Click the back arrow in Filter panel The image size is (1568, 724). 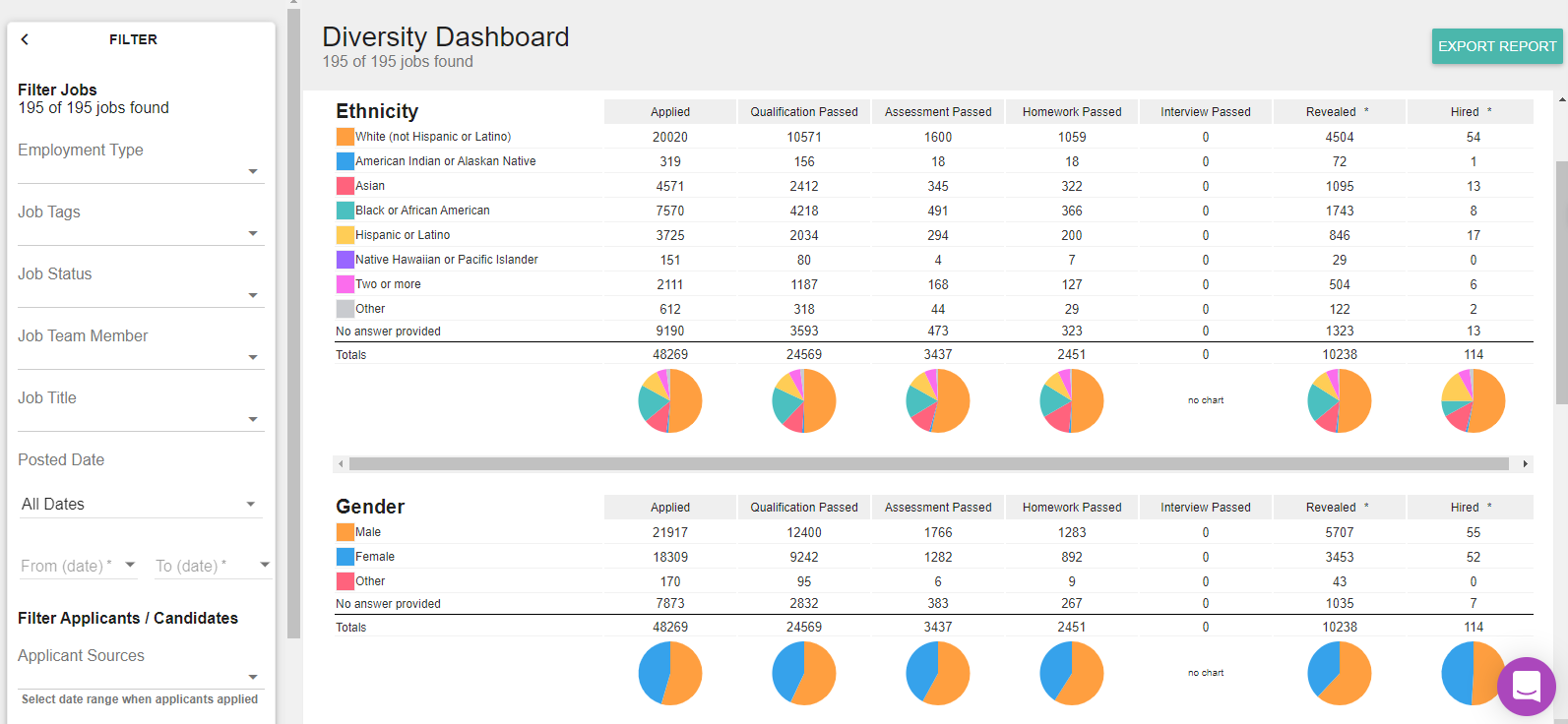tap(25, 39)
